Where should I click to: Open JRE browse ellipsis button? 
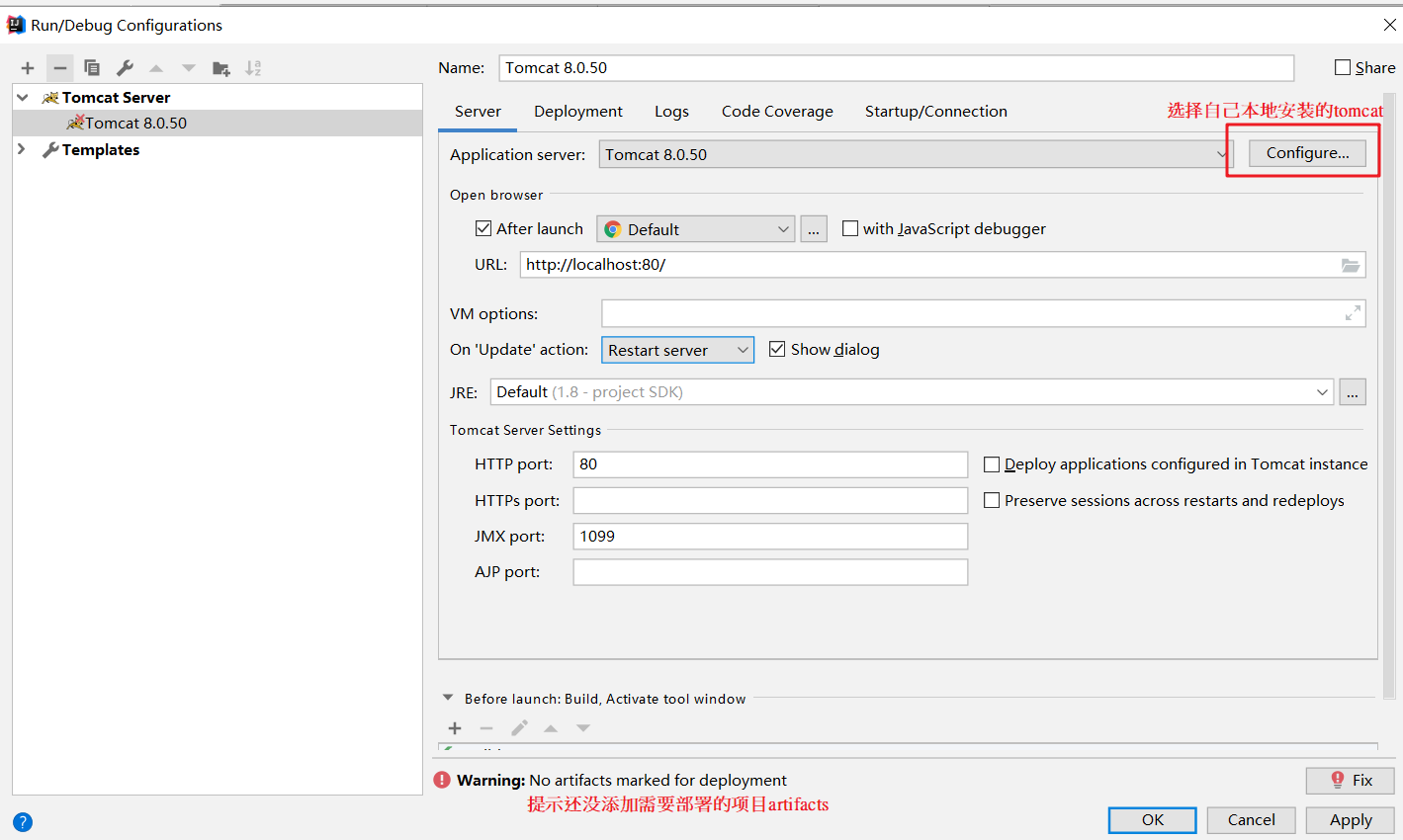[x=1353, y=392]
